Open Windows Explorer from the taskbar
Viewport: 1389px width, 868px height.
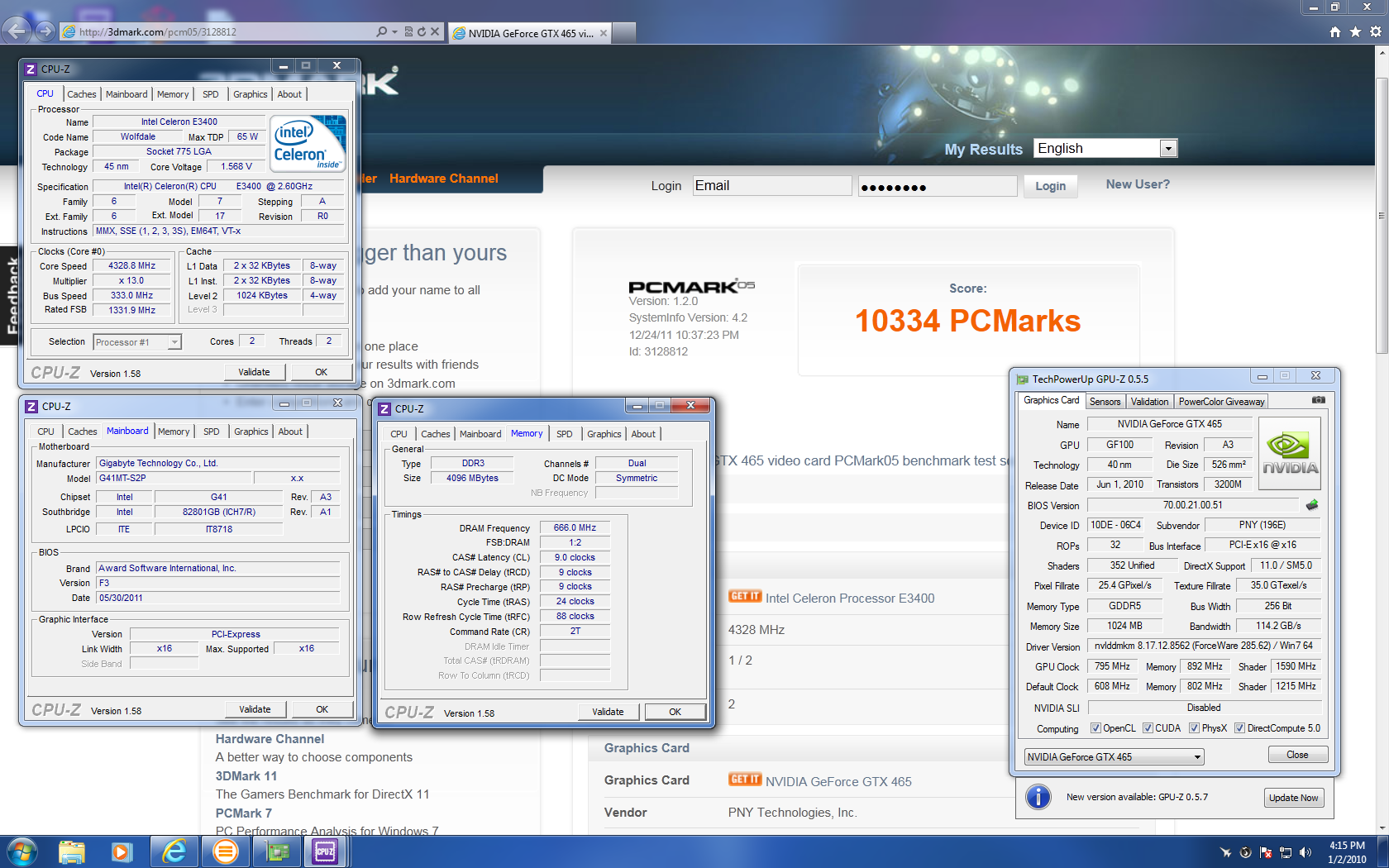point(72,851)
